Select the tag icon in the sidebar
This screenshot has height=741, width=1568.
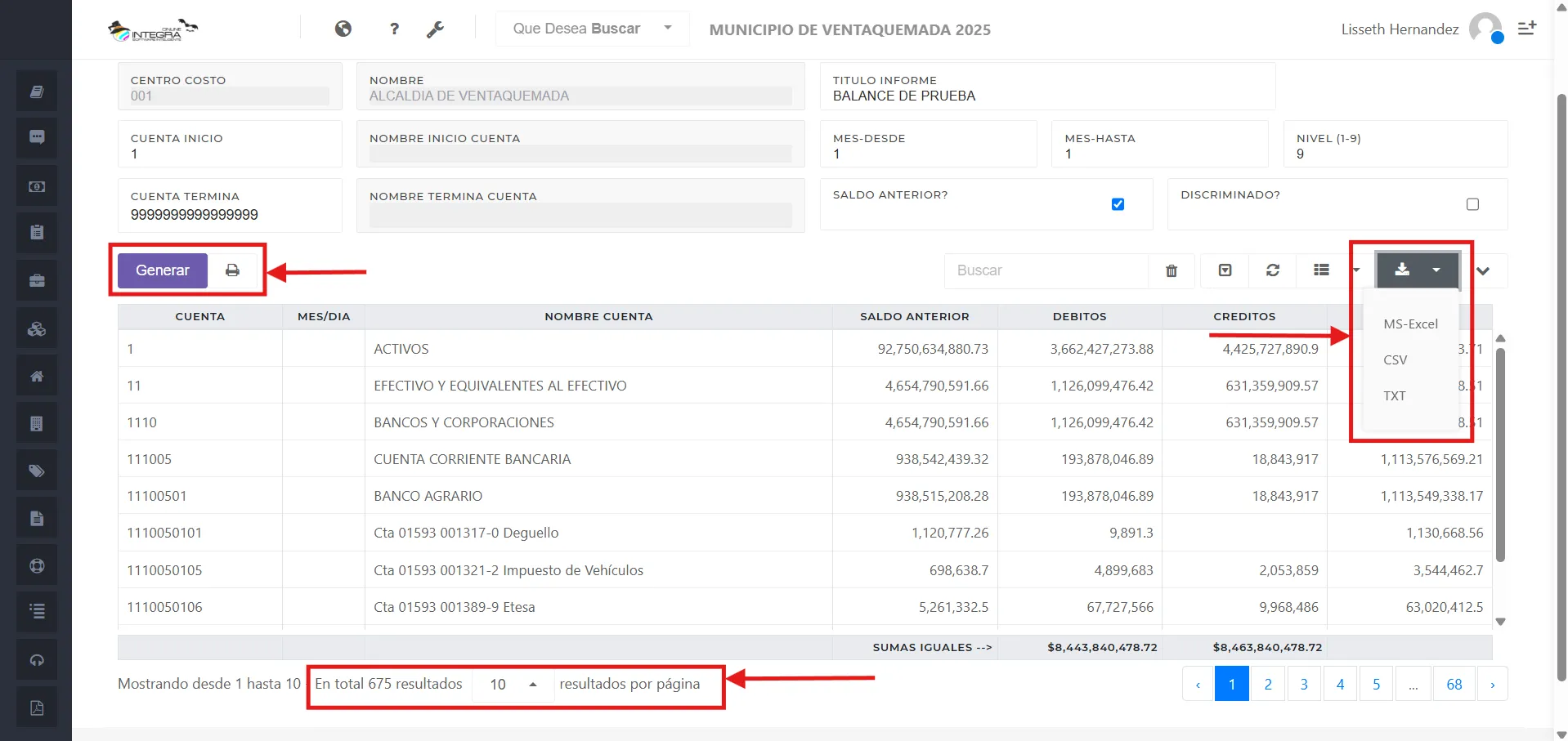(x=36, y=470)
